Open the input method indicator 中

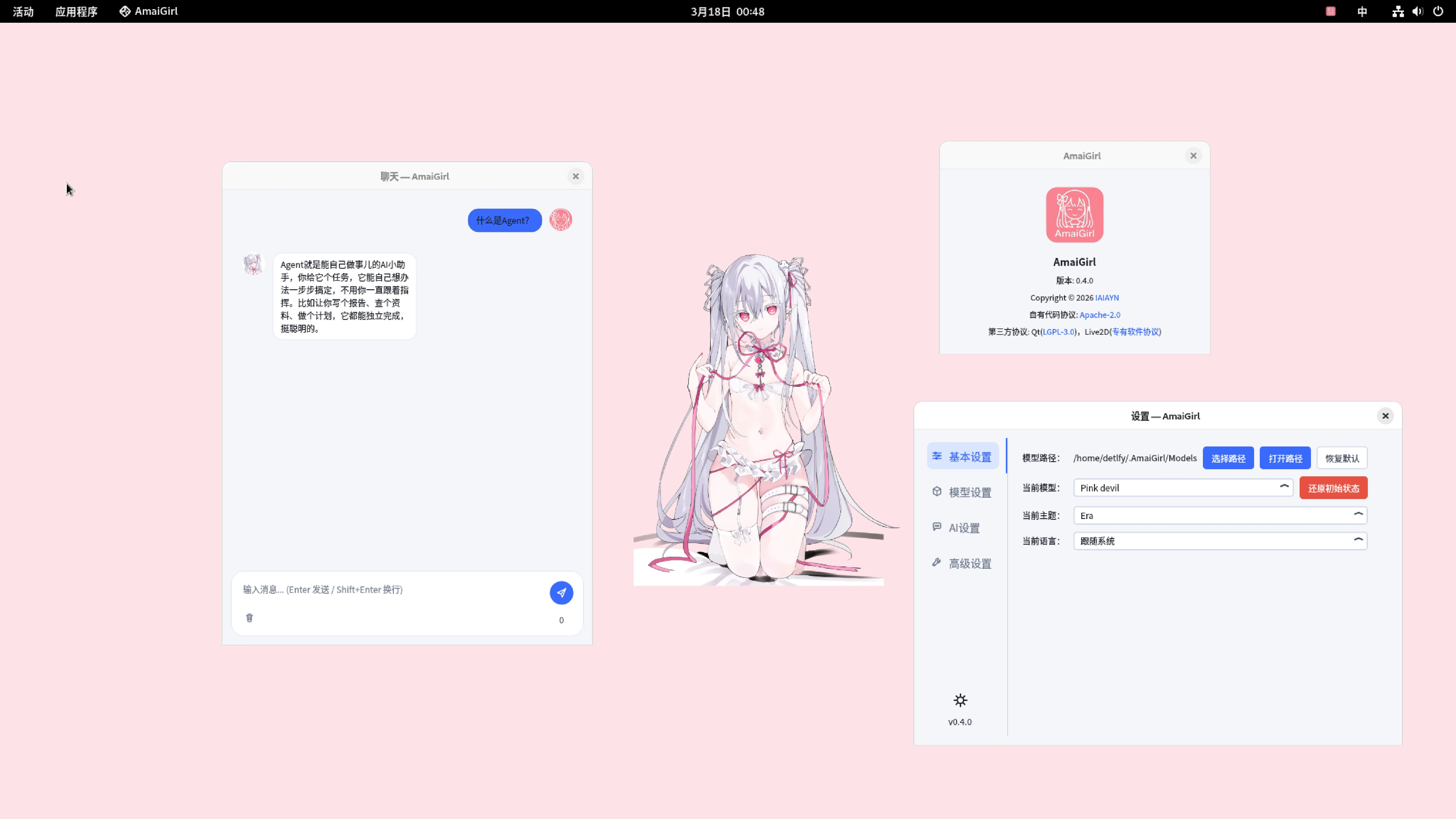point(1362,11)
